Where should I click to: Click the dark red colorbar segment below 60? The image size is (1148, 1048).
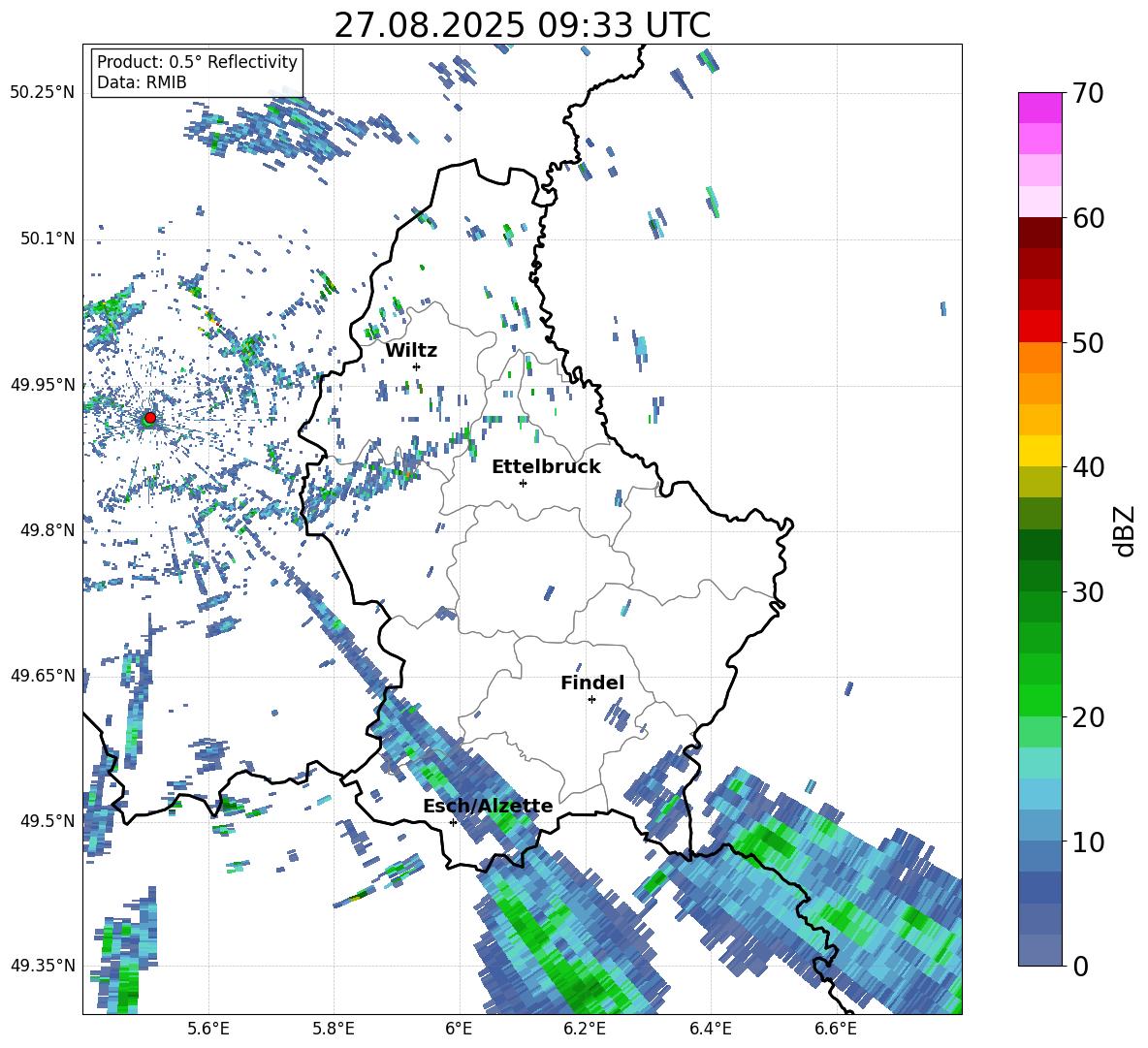coord(1039,234)
